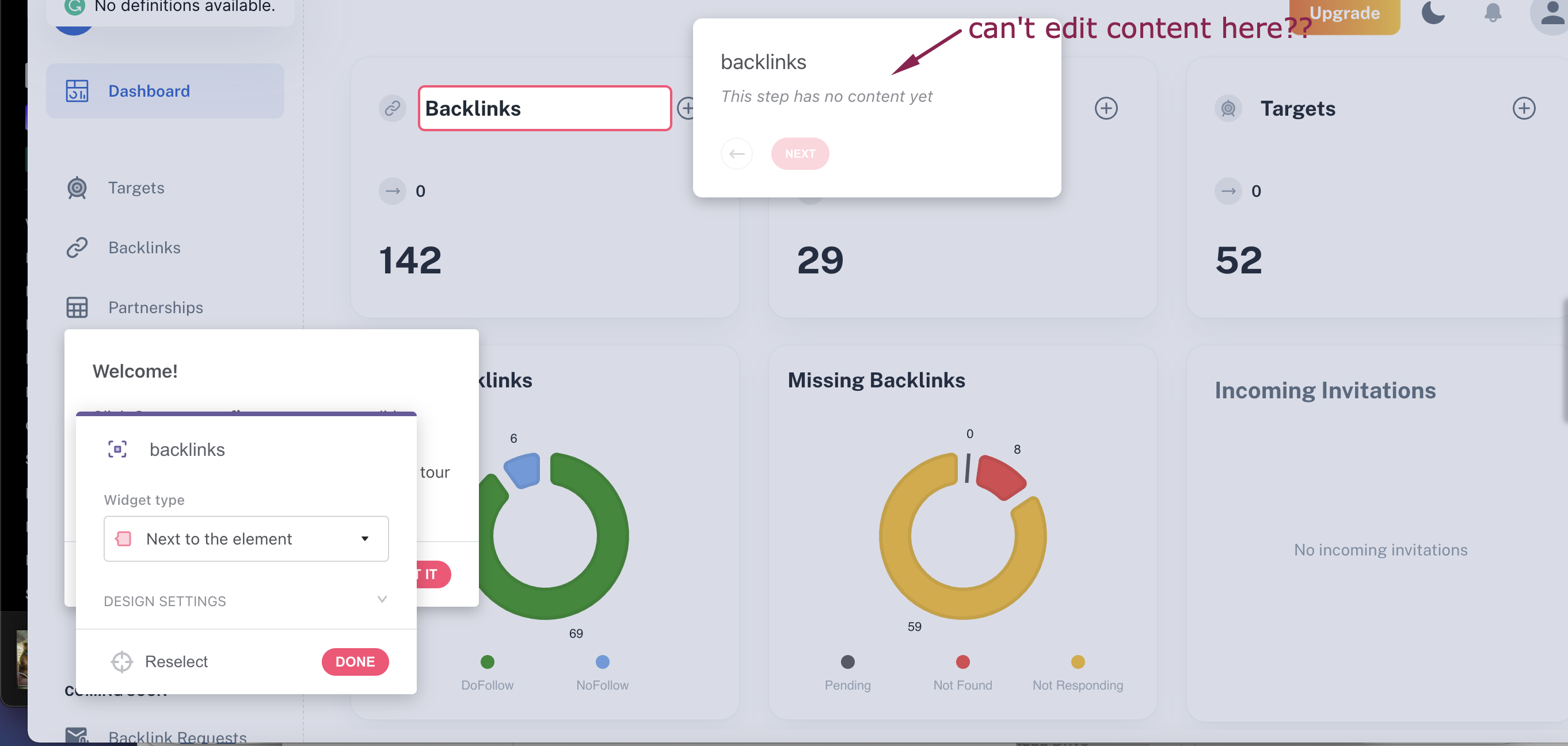
Task: Click the upgrade button in top right
Action: tap(1343, 13)
